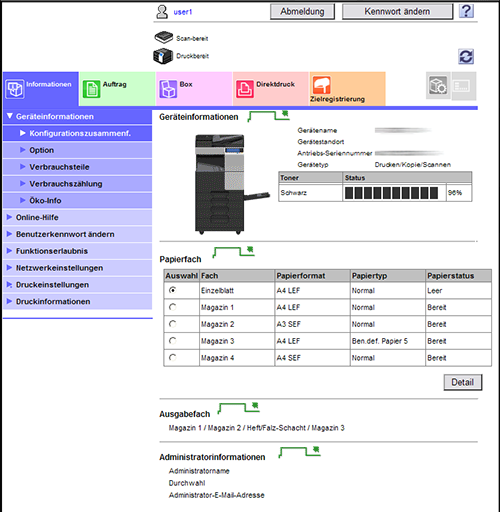Switch to the Direktdruck tab
This screenshot has height=512, width=500.
[x=271, y=89]
